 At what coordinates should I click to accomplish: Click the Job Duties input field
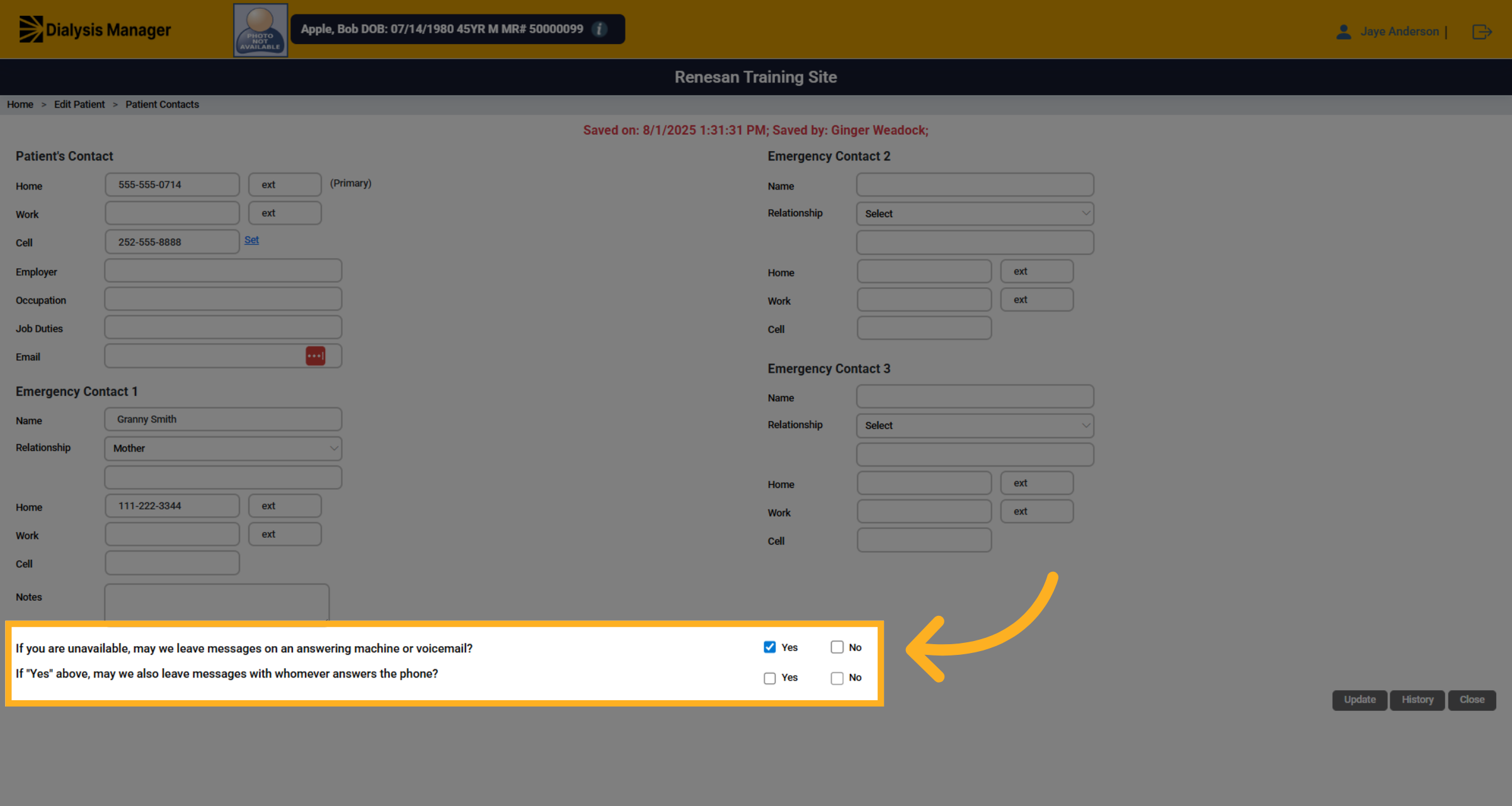223,327
